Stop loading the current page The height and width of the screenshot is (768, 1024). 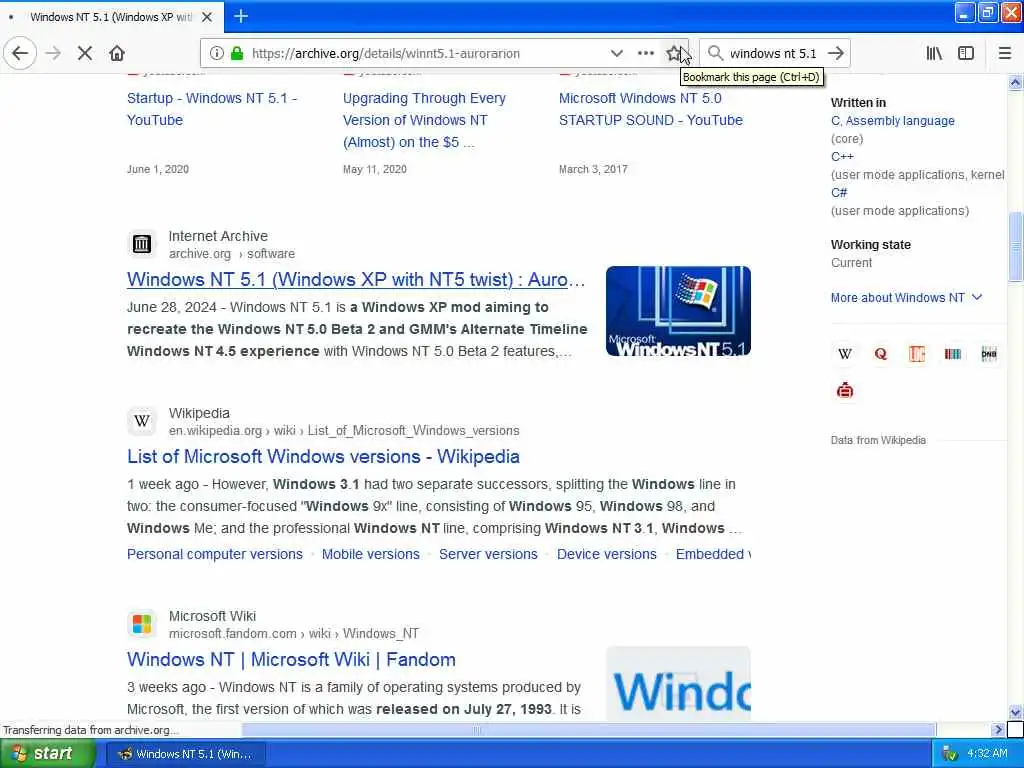85,54
